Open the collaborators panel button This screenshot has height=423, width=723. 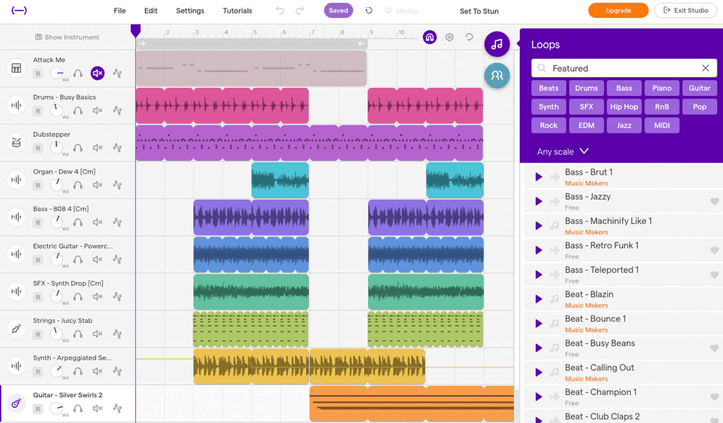click(x=497, y=75)
